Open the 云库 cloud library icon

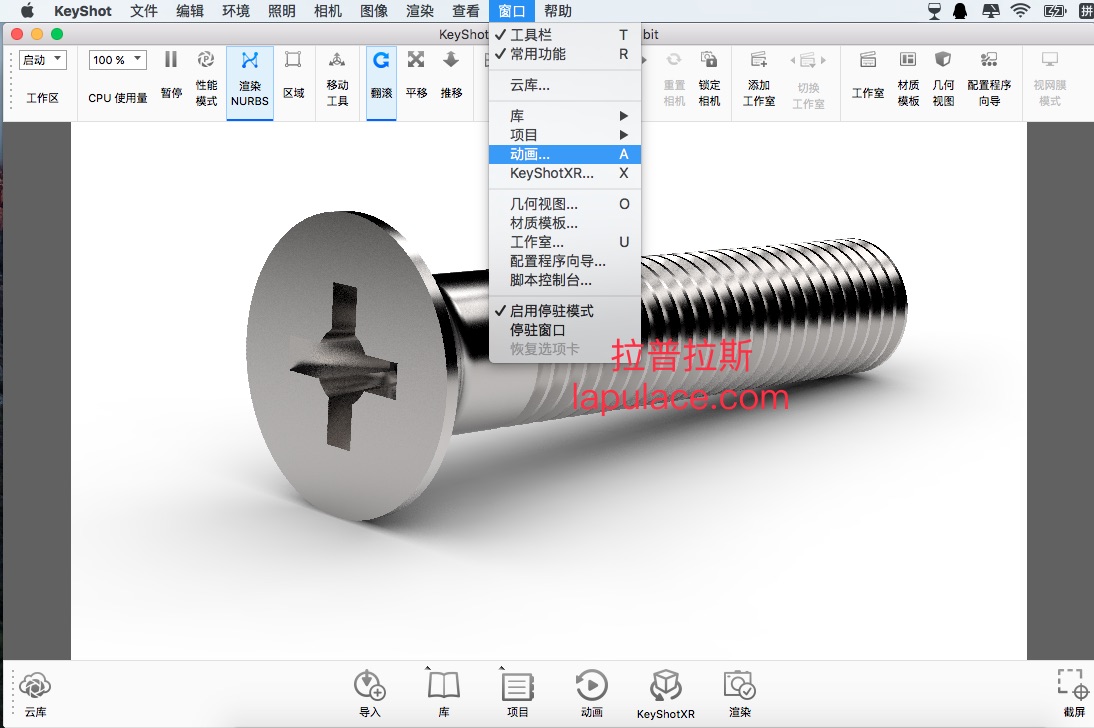[35, 685]
